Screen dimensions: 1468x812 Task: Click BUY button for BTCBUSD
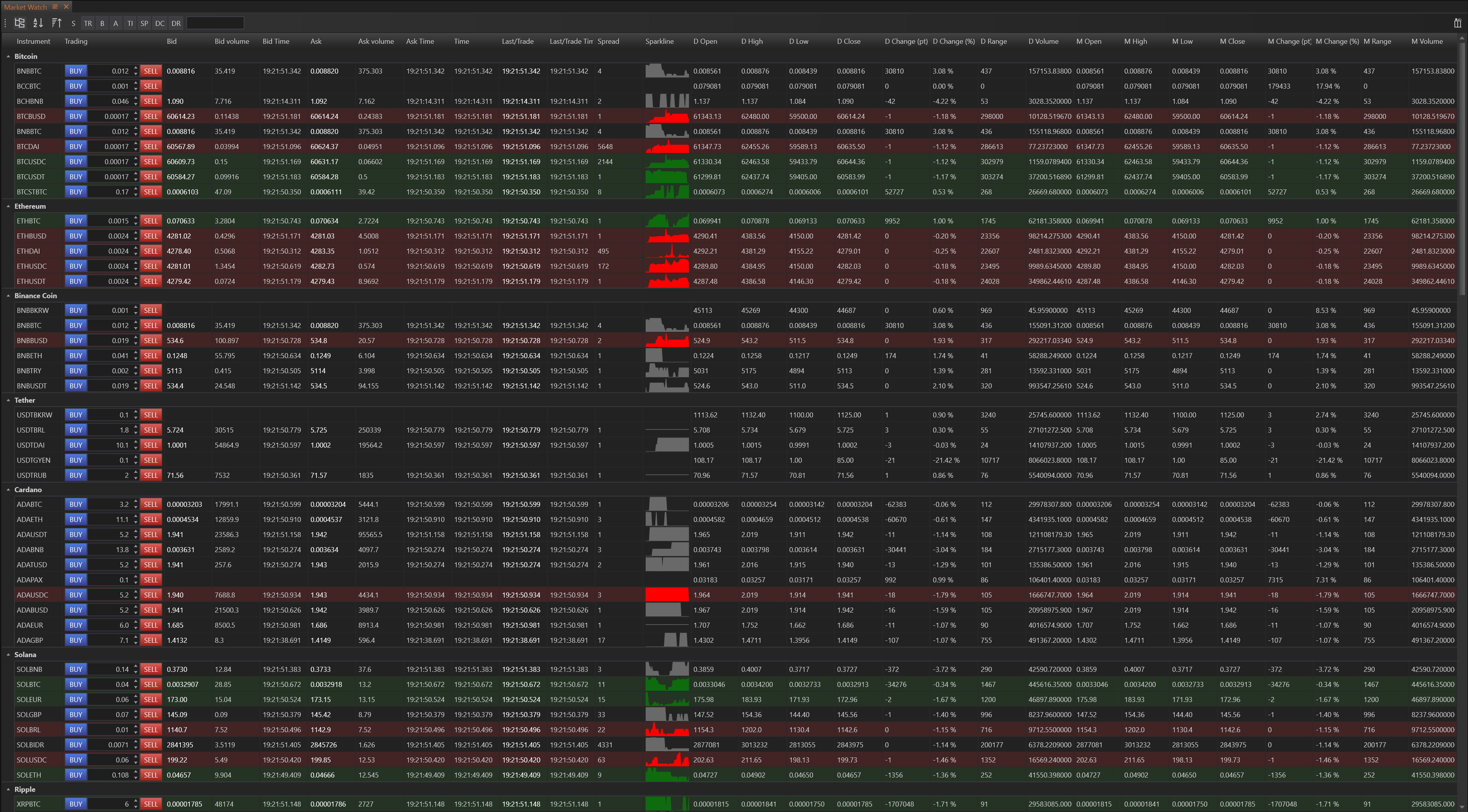76,116
